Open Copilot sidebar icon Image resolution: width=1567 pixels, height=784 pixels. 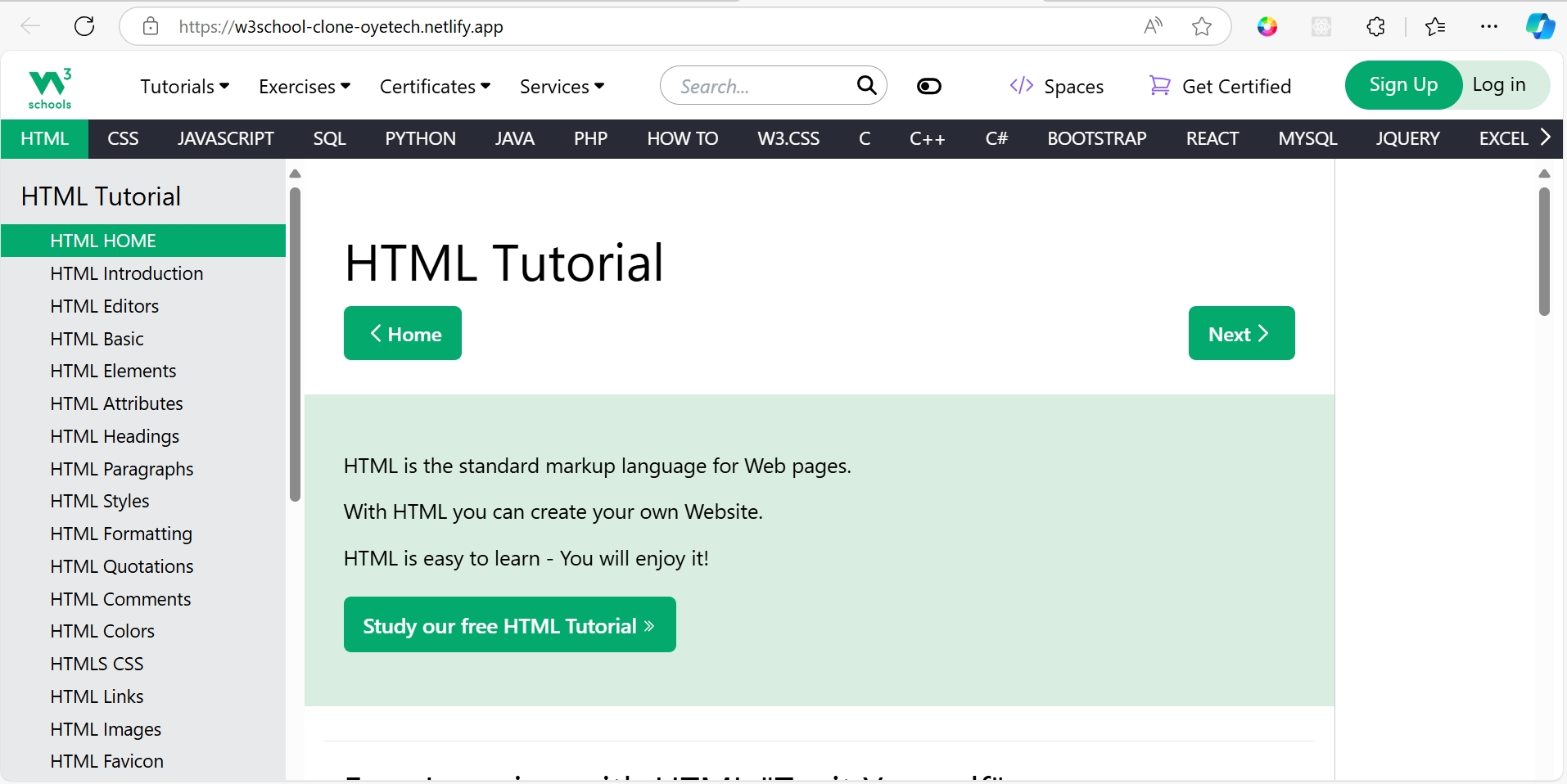(x=1539, y=26)
